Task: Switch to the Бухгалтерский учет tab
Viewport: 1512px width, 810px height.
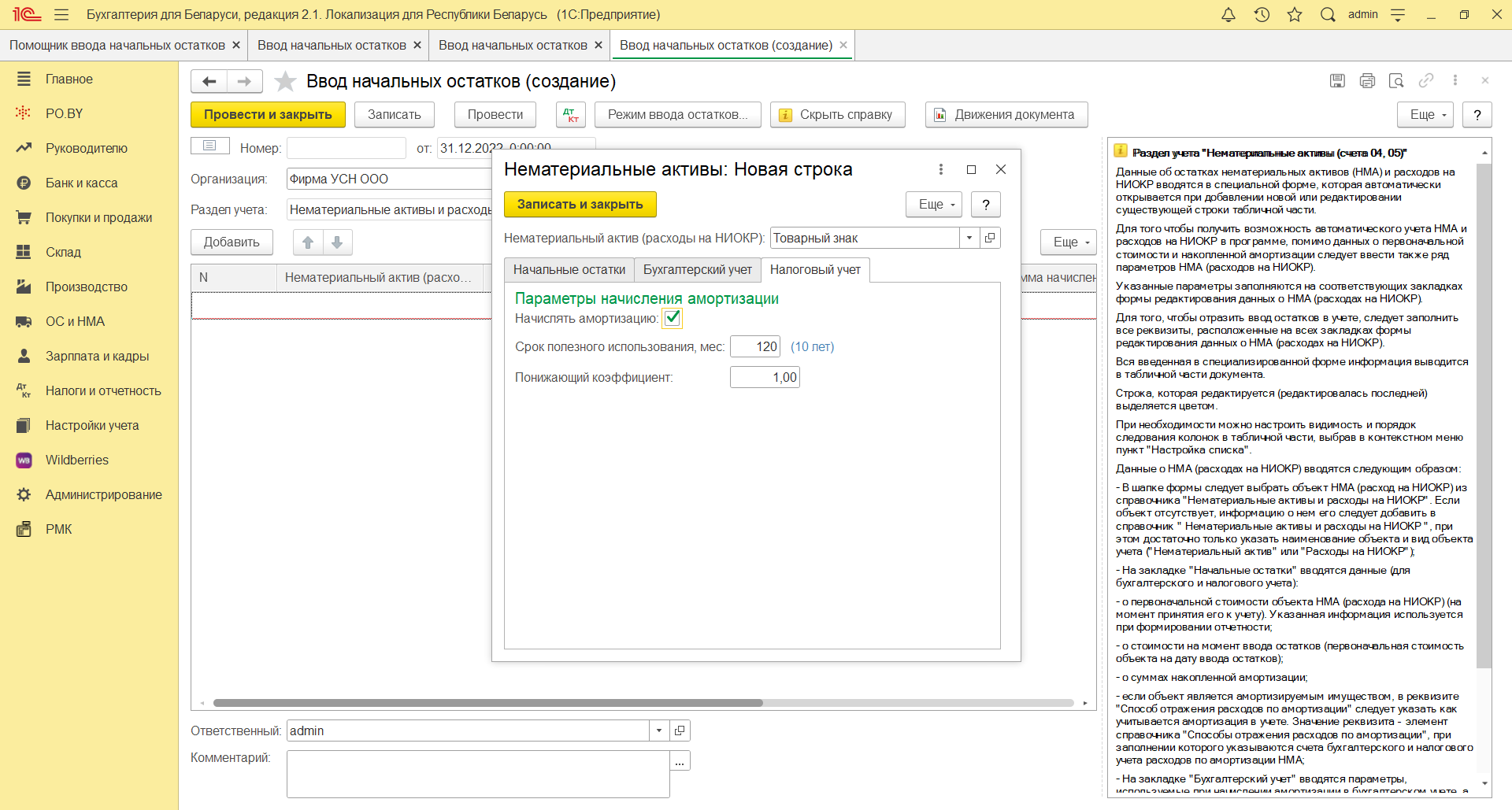Action: 697,270
